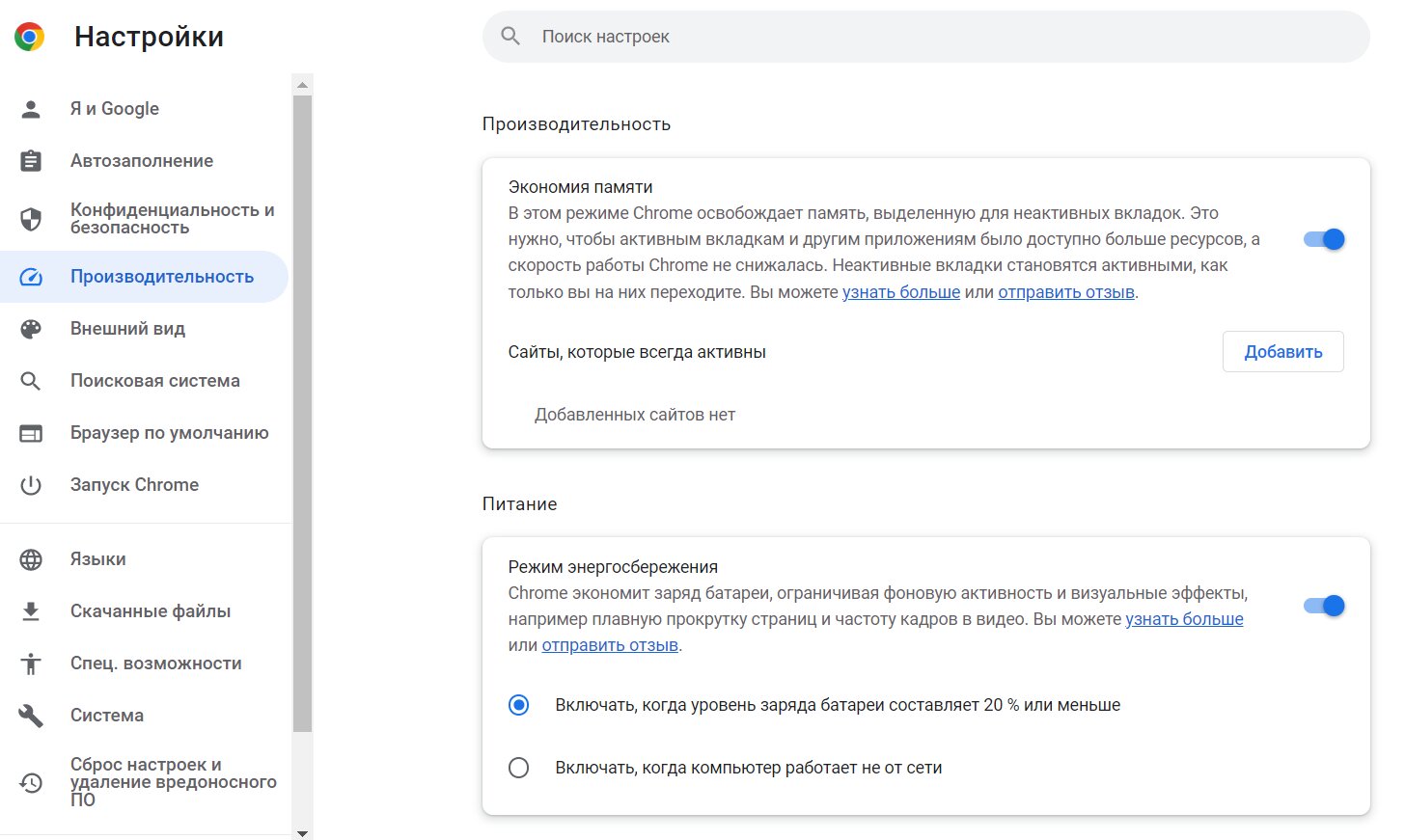The width and height of the screenshot is (1405, 840).
Task: Select the 20 % battery level radio option
Action: [x=519, y=705]
